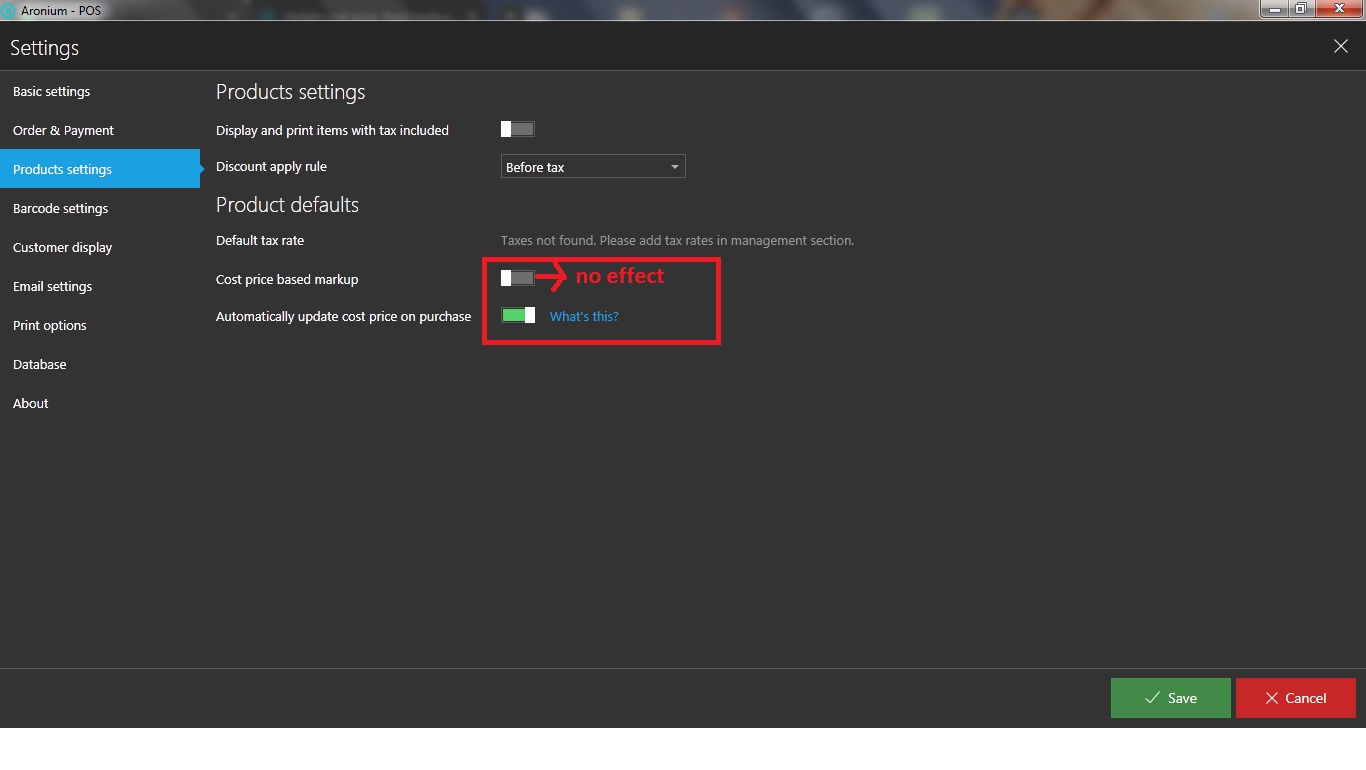
Task: Click the Aronium app icon in title bar
Action: point(9,10)
